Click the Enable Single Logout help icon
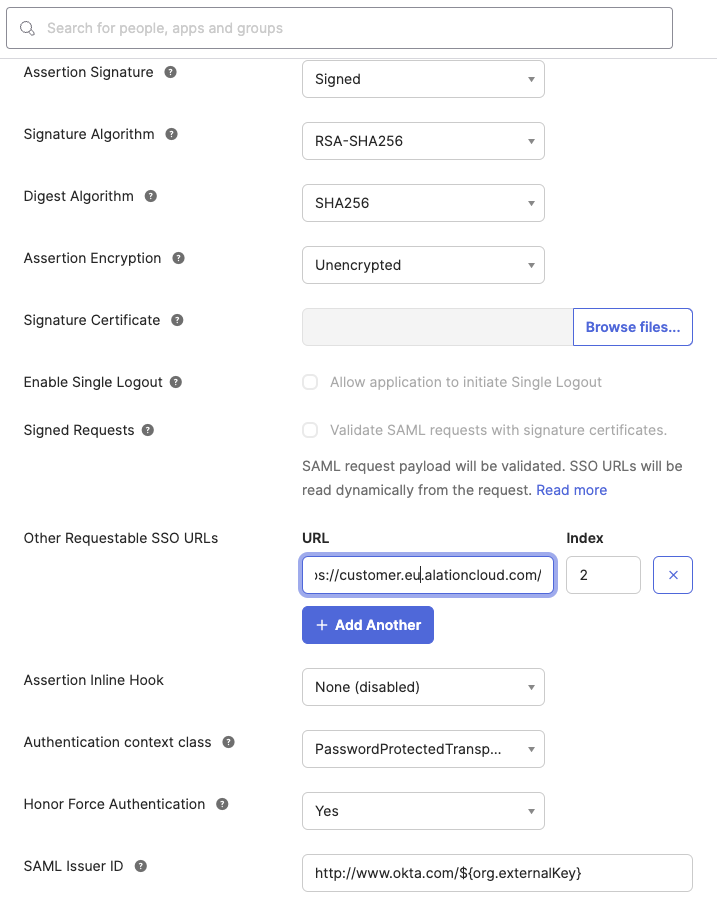The height and width of the screenshot is (905, 717). point(176,382)
